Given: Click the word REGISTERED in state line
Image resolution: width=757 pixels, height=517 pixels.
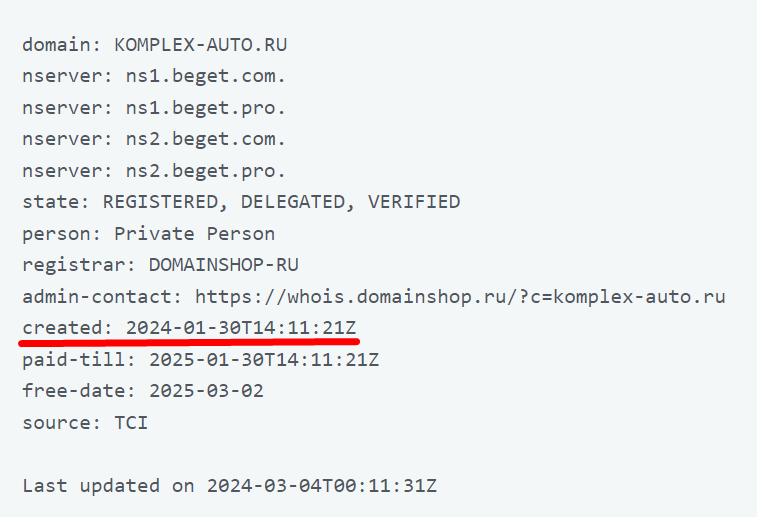Looking at the screenshot, I should [x=158, y=202].
